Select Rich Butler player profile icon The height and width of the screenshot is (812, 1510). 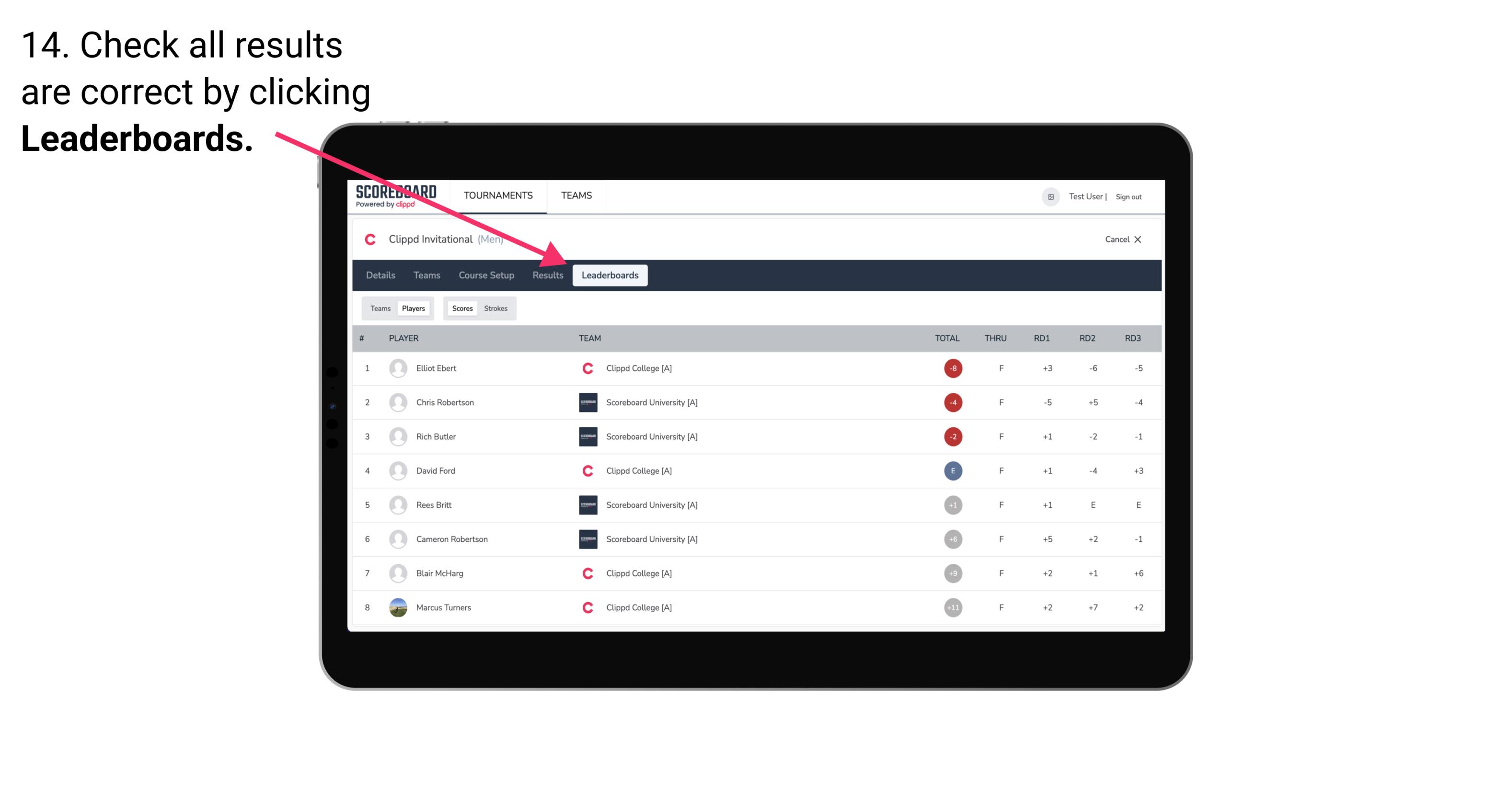coord(397,436)
